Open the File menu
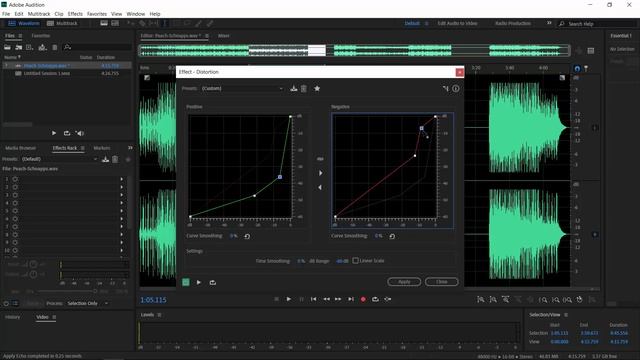 (6, 14)
